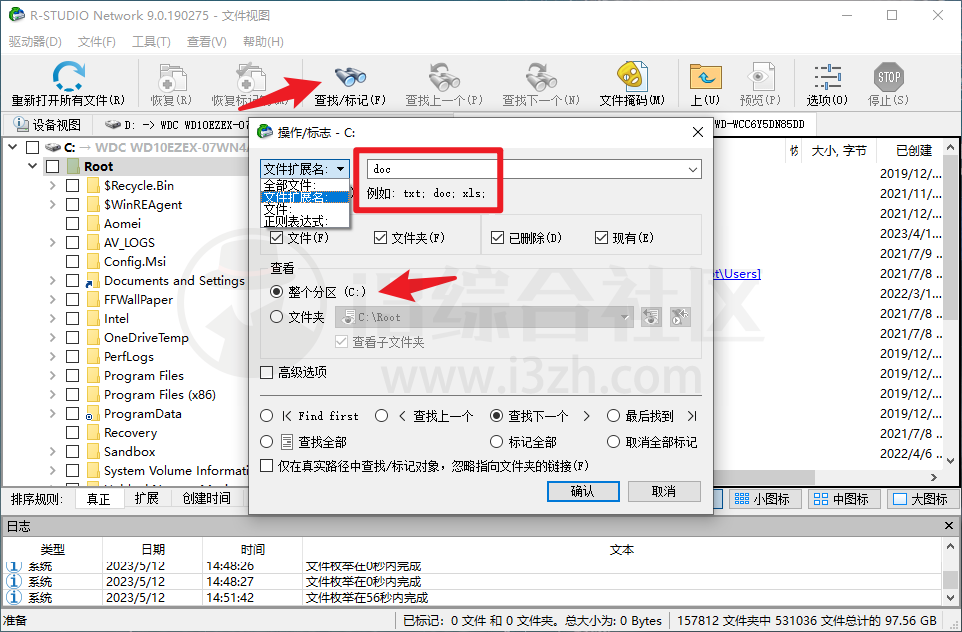Select the 查找全部 radio option
The height and width of the screenshot is (632, 962).
pos(266,442)
